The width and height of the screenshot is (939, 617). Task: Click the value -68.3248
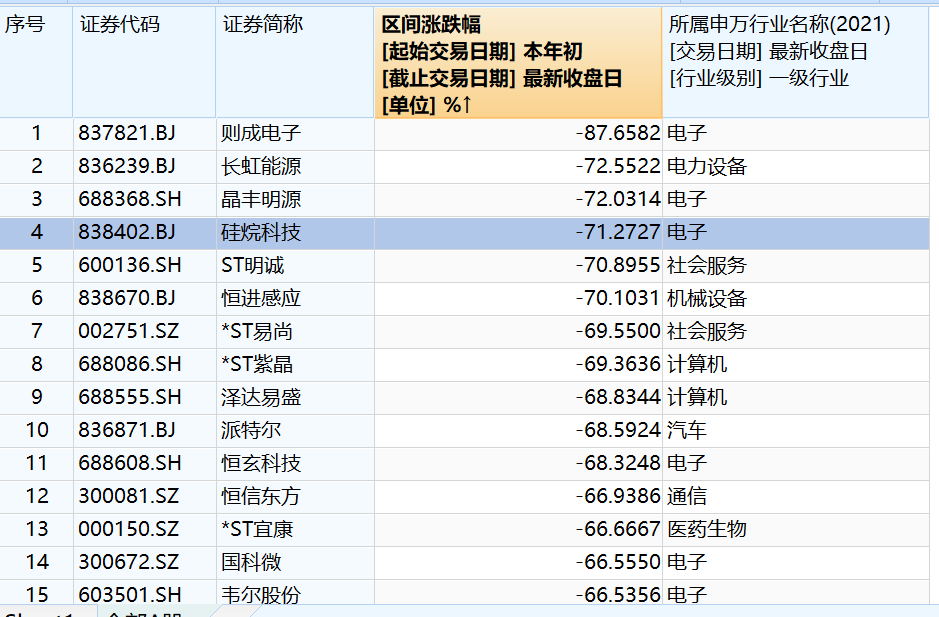pyautogui.click(x=618, y=462)
